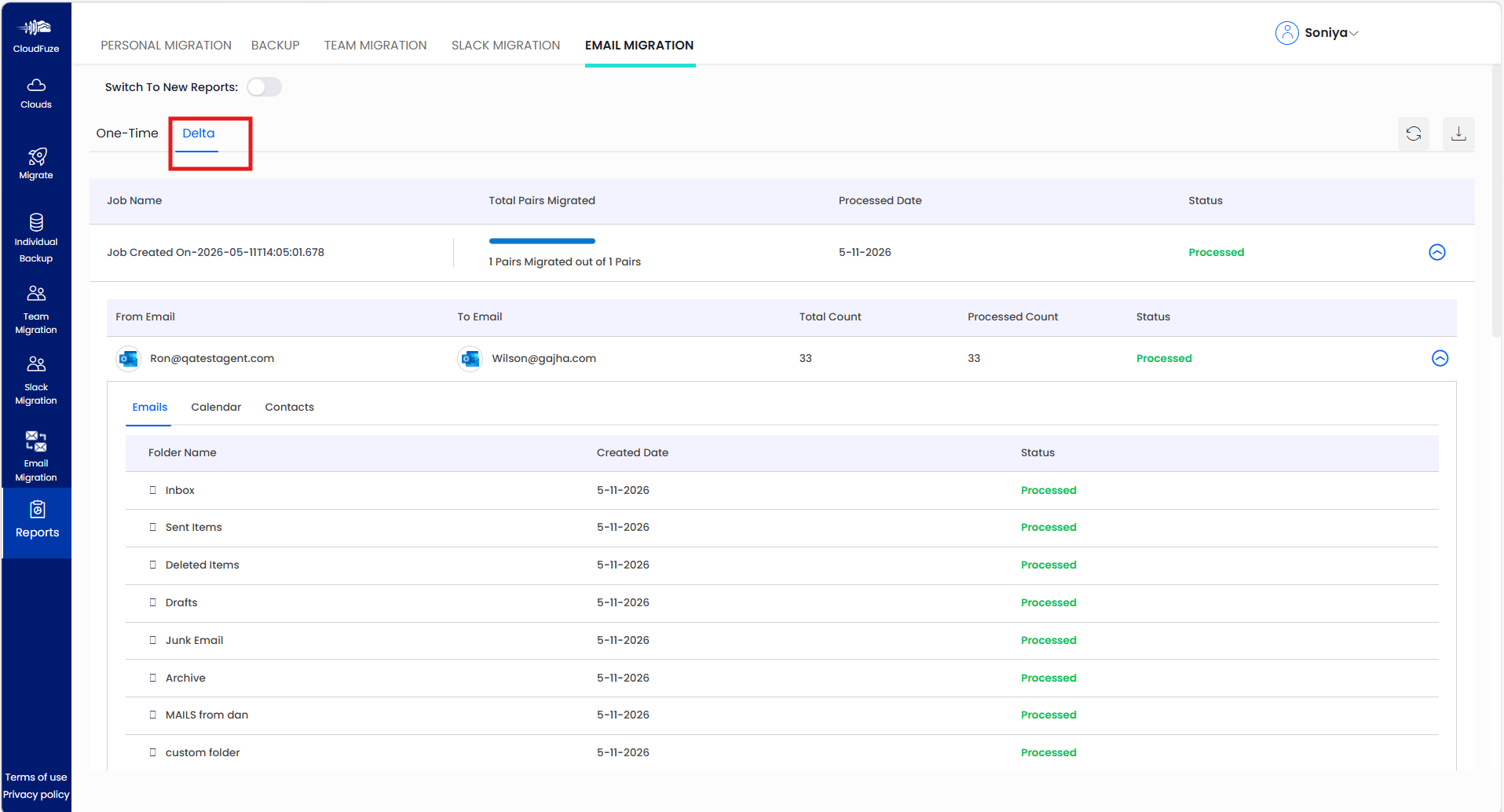Select the Calendar tab
1504x812 pixels.
(x=216, y=407)
